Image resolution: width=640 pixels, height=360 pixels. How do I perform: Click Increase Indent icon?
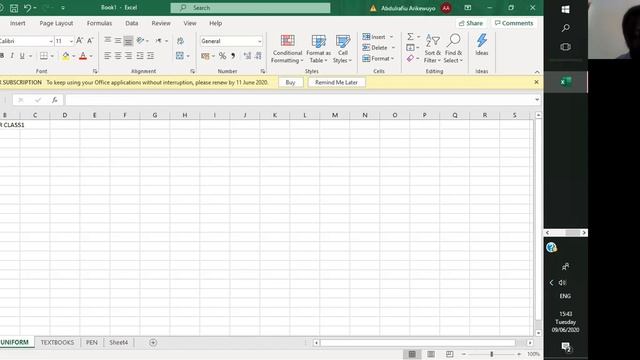point(151,56)
